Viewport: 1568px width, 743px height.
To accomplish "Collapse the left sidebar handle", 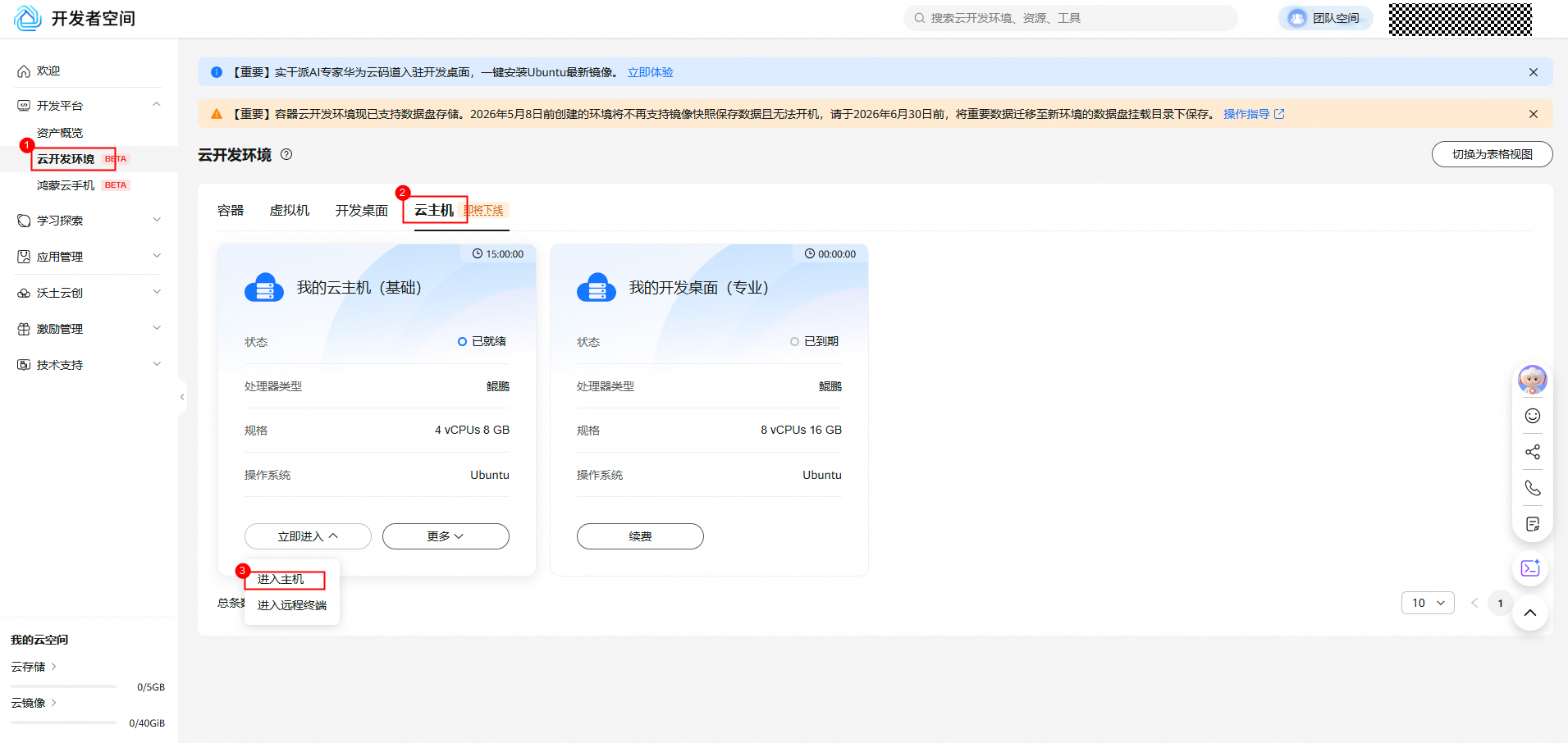I will click(182, 397).
